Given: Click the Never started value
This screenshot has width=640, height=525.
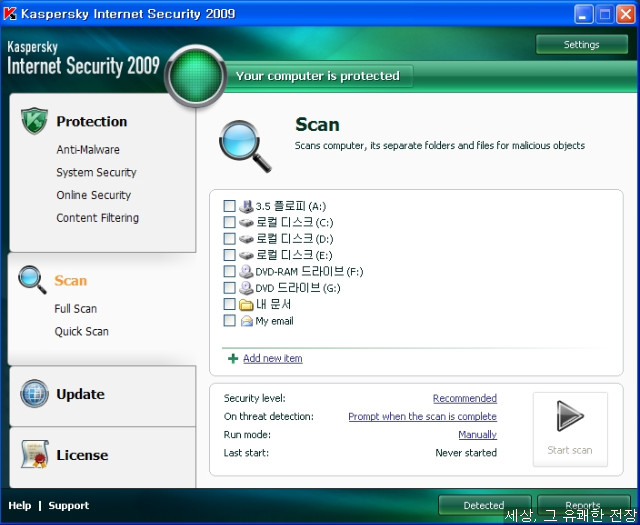Looking at the screenshot, I should tap(466, 453).
